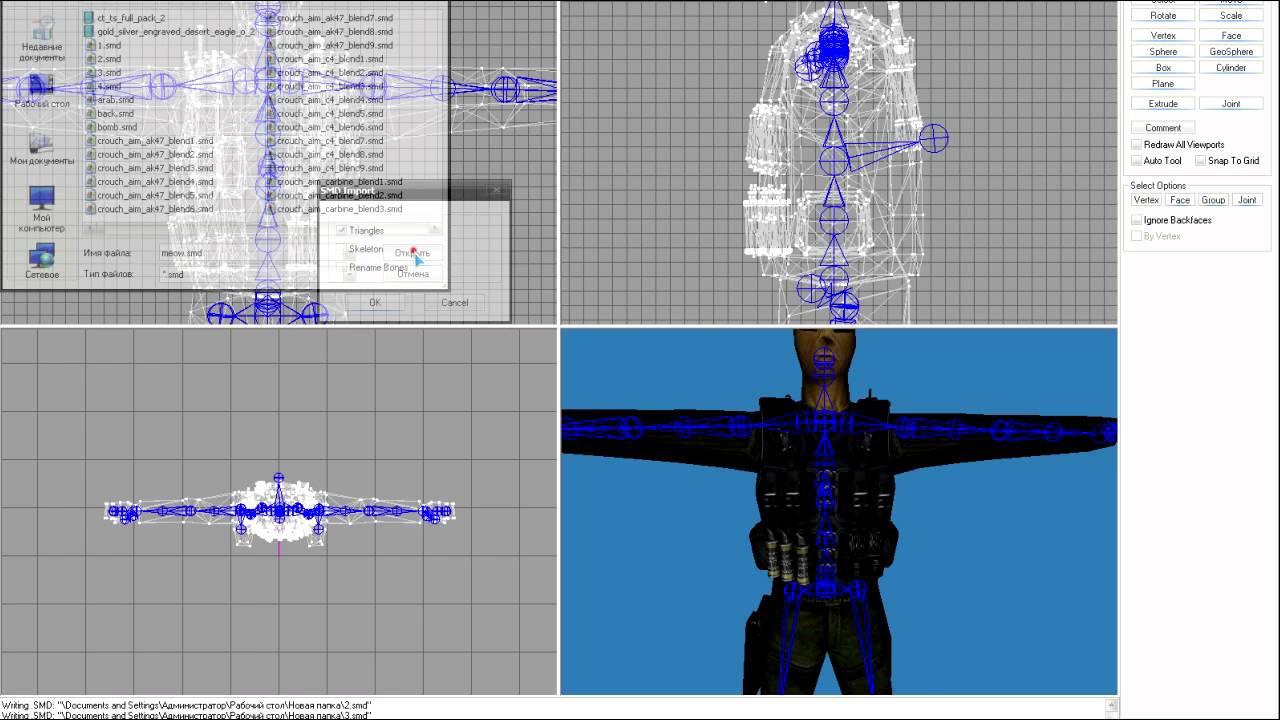Choose the Face tool in the tools panel
The height and width of the screenshot is (720, 1280).
[1231, 36]
